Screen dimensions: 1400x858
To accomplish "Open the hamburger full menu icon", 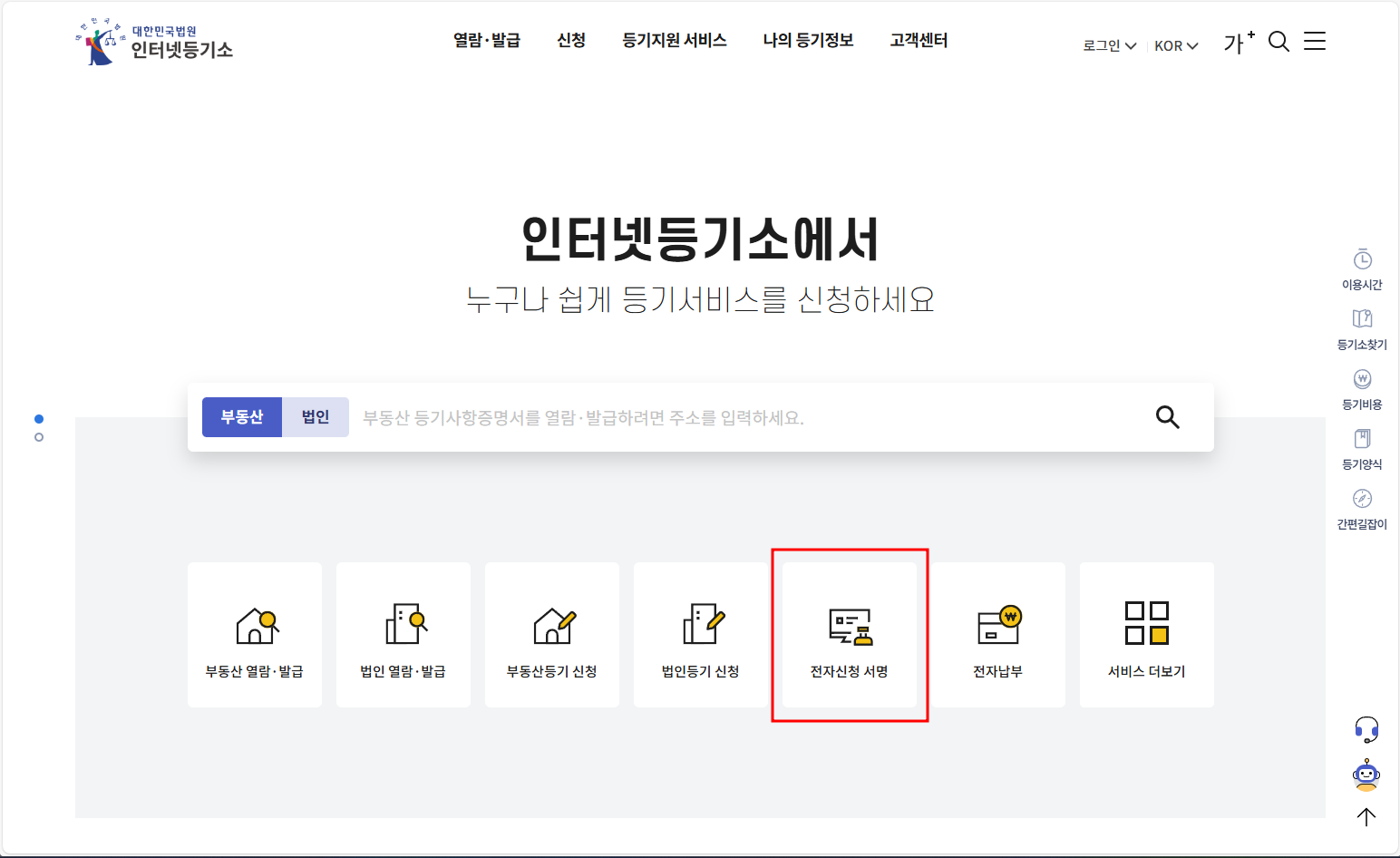I will [x=1315, y=41].
